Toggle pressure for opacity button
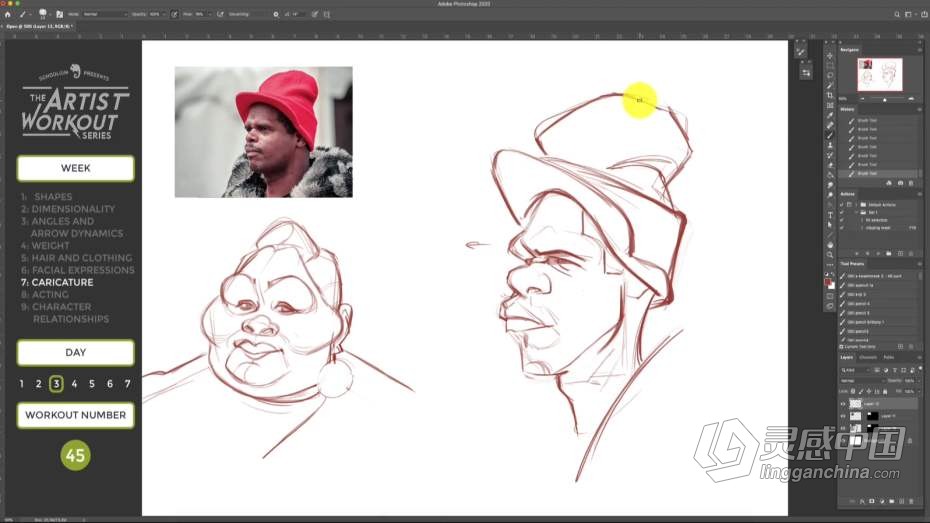This screenshot has width=930, height=523. pyautogui.click(x=175, y=14)
